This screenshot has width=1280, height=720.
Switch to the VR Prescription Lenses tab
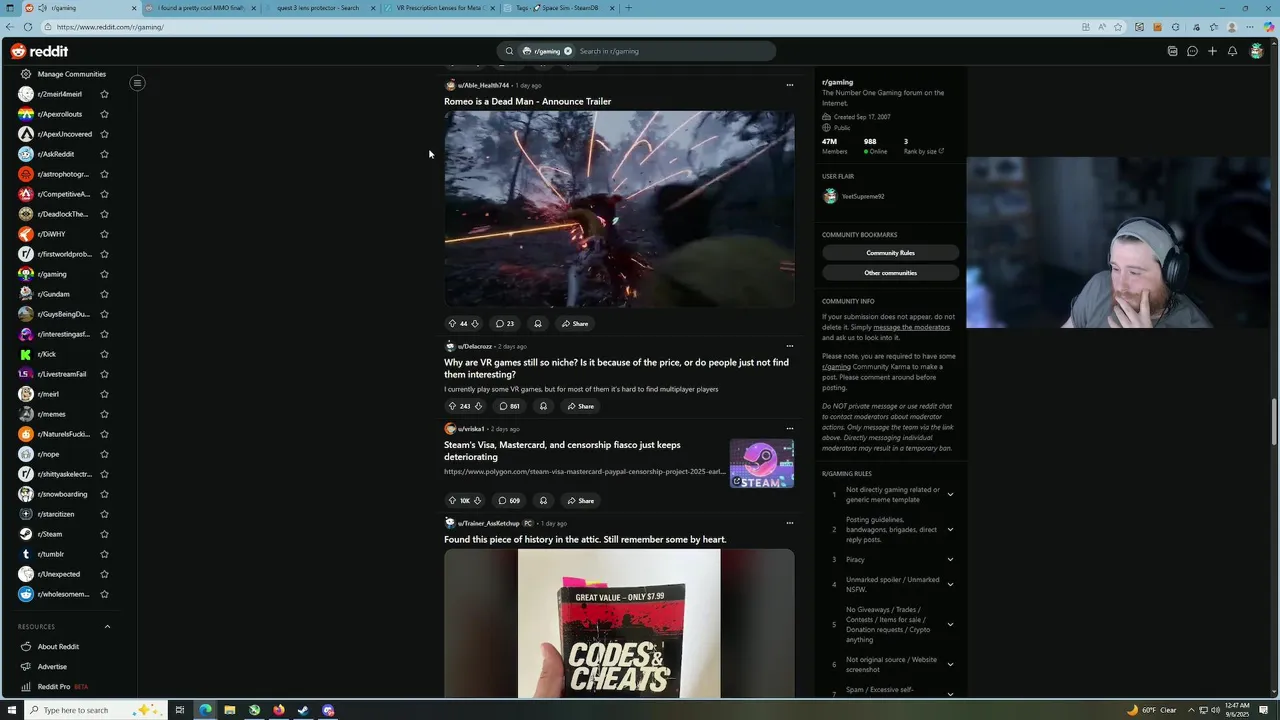point(441,8)
